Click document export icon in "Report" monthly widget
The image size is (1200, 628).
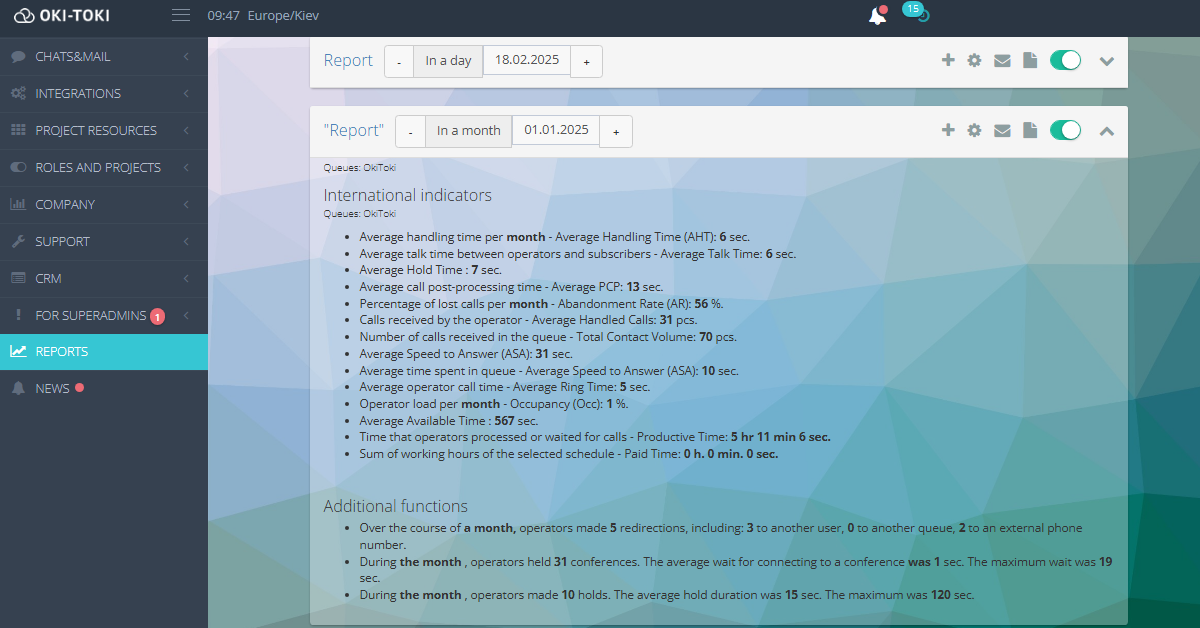point(1030,131)
